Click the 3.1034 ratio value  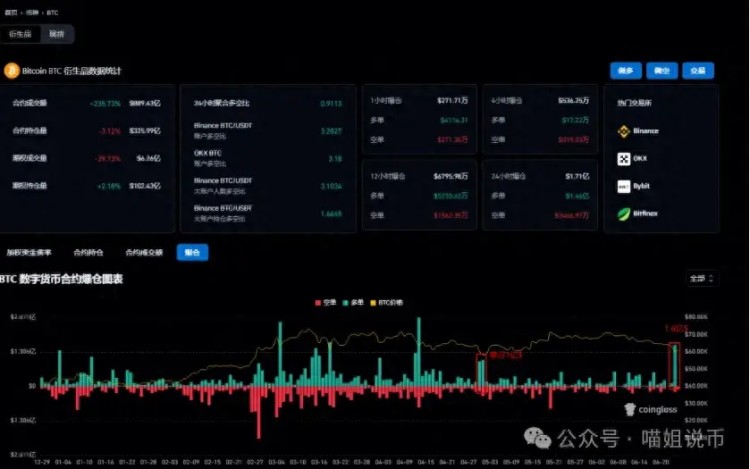click(331, 186)
